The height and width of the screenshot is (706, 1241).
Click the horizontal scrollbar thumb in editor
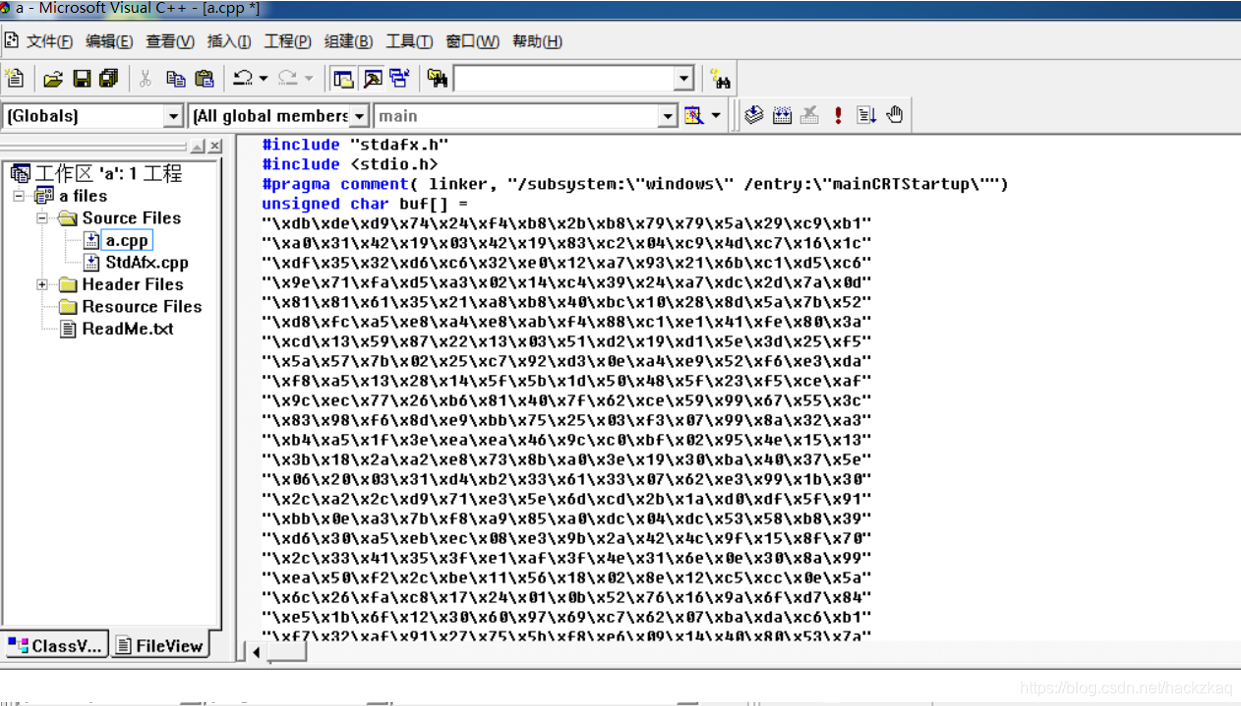coord(287,652)
